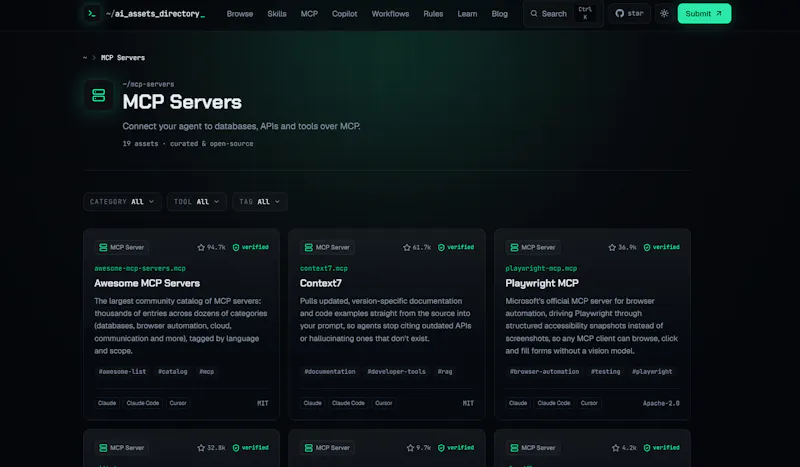Select the #browser-automation tag
The width and height of the screenshot is (800, 467).
[x=544, y=372]
